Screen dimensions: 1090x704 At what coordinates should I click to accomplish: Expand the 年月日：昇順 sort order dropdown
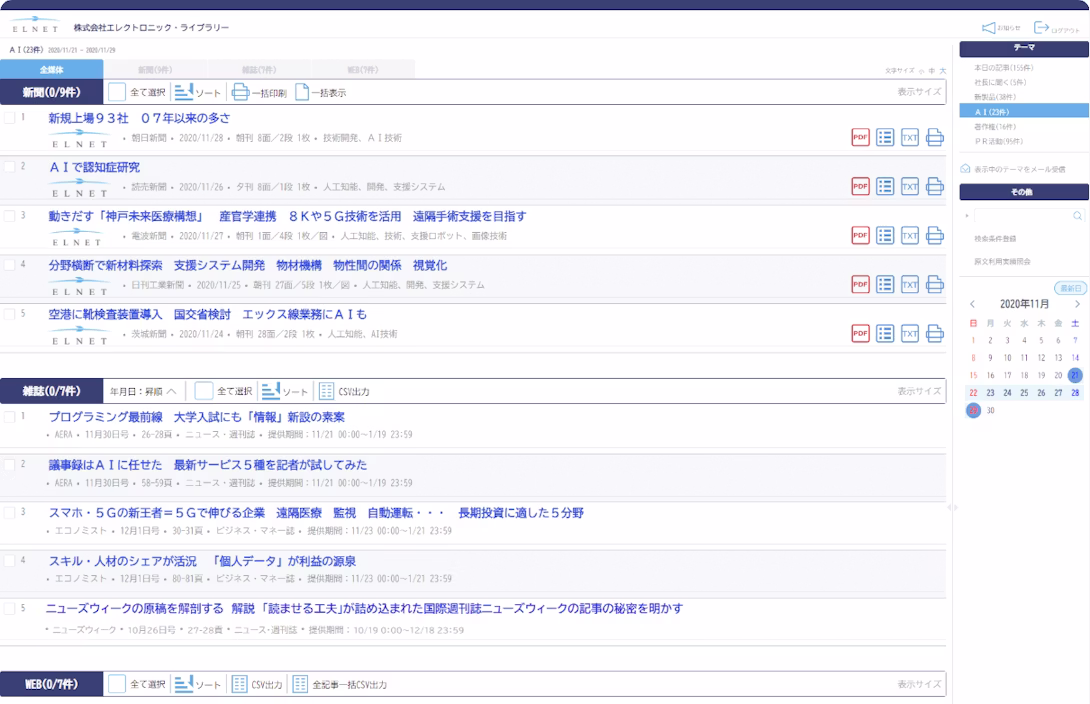tap(171, 391)
